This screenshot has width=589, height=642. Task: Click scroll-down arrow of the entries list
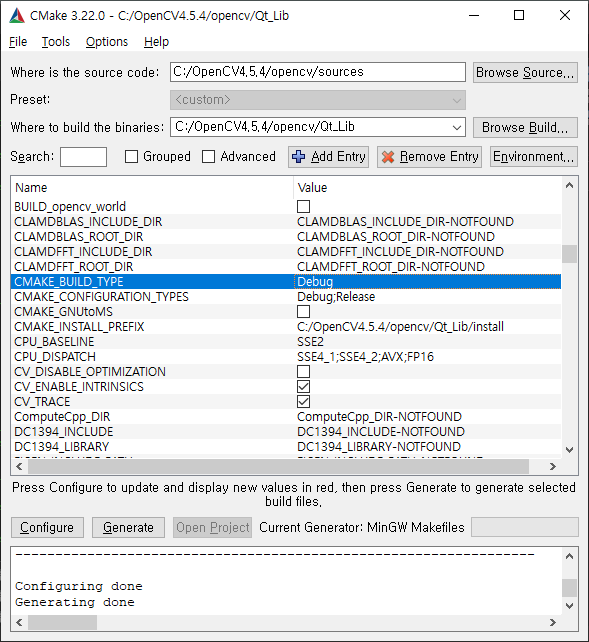[569, 450]
